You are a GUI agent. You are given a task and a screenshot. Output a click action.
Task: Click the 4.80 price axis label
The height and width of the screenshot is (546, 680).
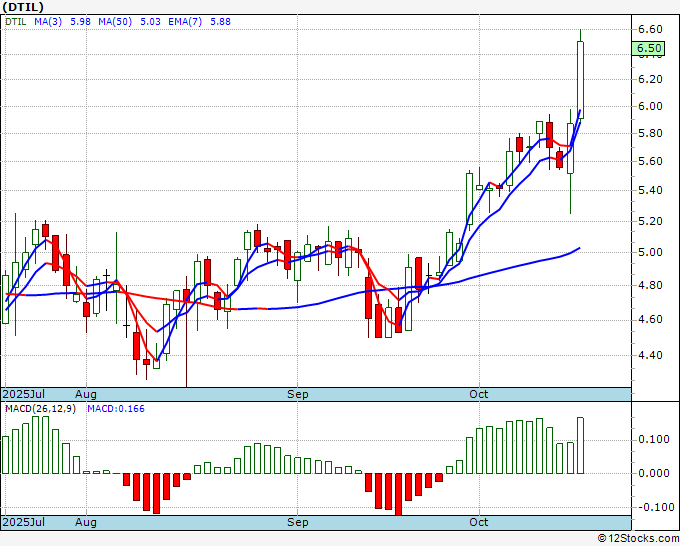pyautogui.click(x=650, y=285)
